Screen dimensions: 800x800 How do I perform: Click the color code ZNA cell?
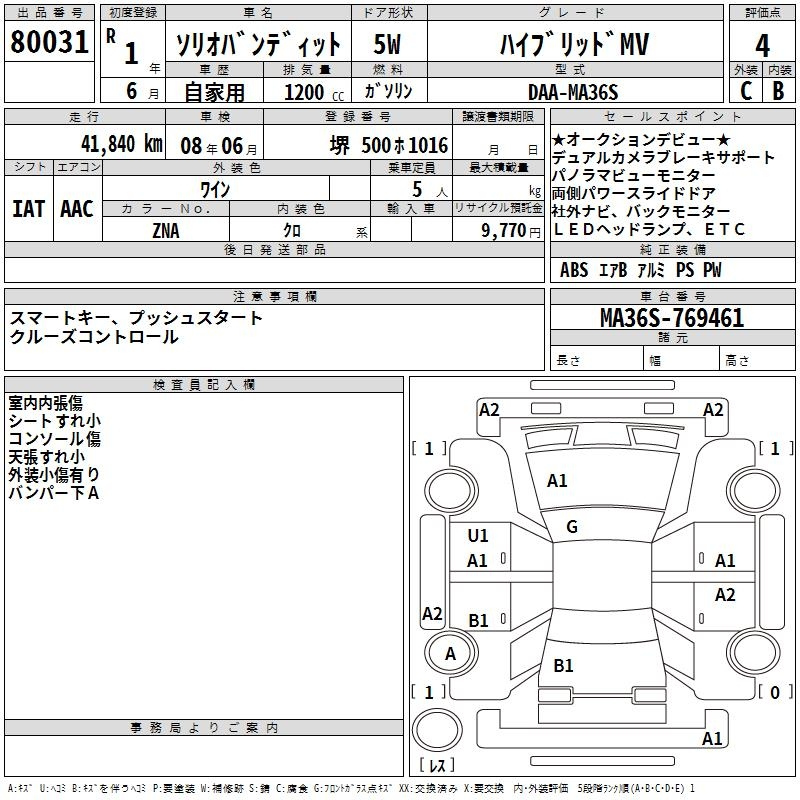click(x=166, y=230)
